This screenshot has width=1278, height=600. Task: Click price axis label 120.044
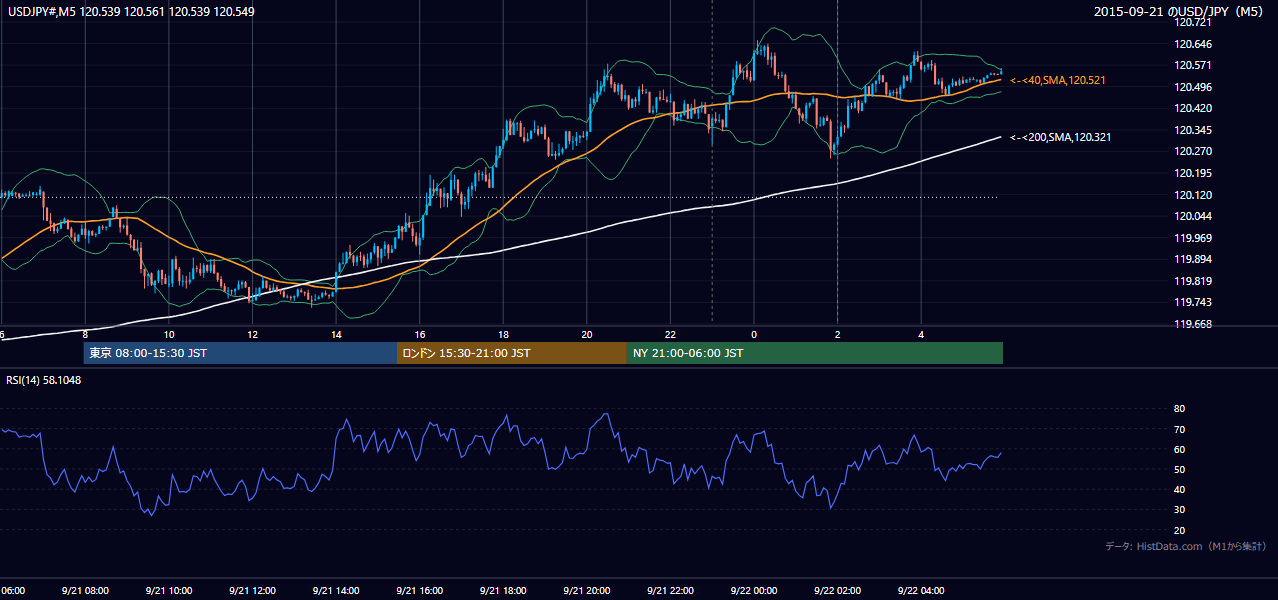point(1194,216)
